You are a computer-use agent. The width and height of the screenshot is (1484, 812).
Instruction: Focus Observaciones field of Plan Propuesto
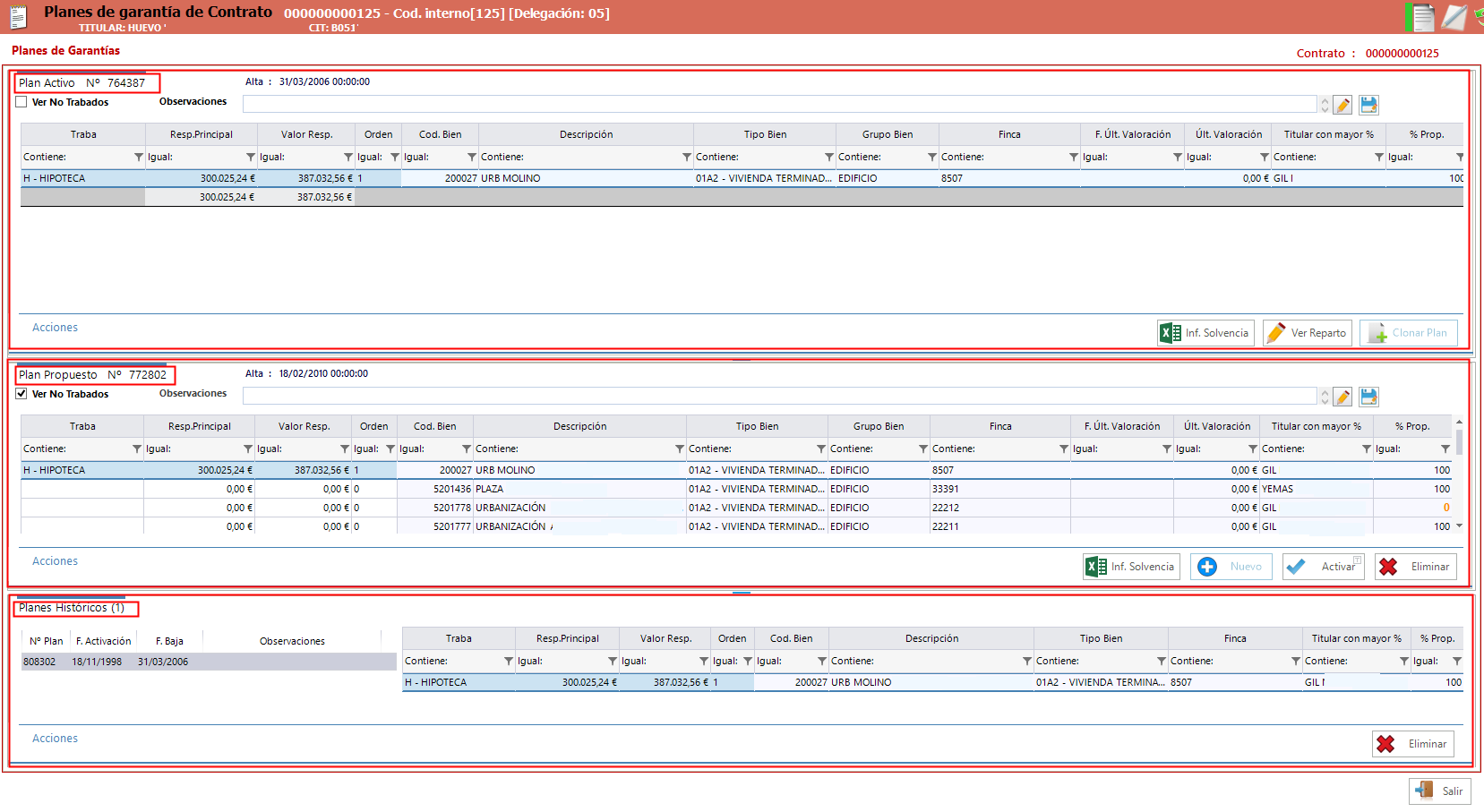click(780, 397)
